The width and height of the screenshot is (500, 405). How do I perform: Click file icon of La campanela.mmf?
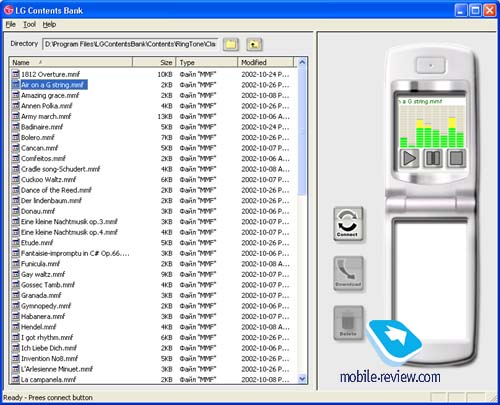[x=16, y=379]
